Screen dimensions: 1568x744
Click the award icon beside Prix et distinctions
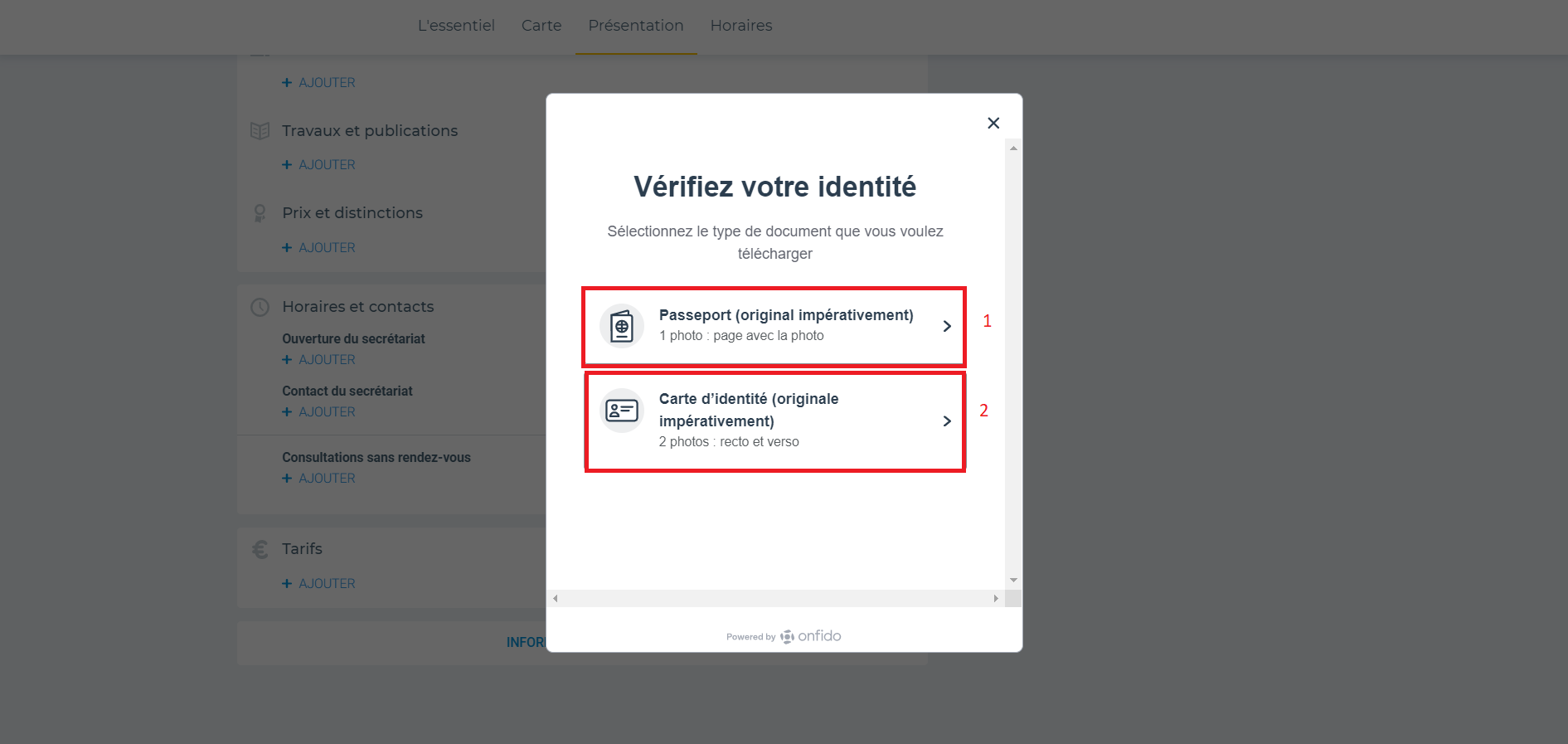260,213
